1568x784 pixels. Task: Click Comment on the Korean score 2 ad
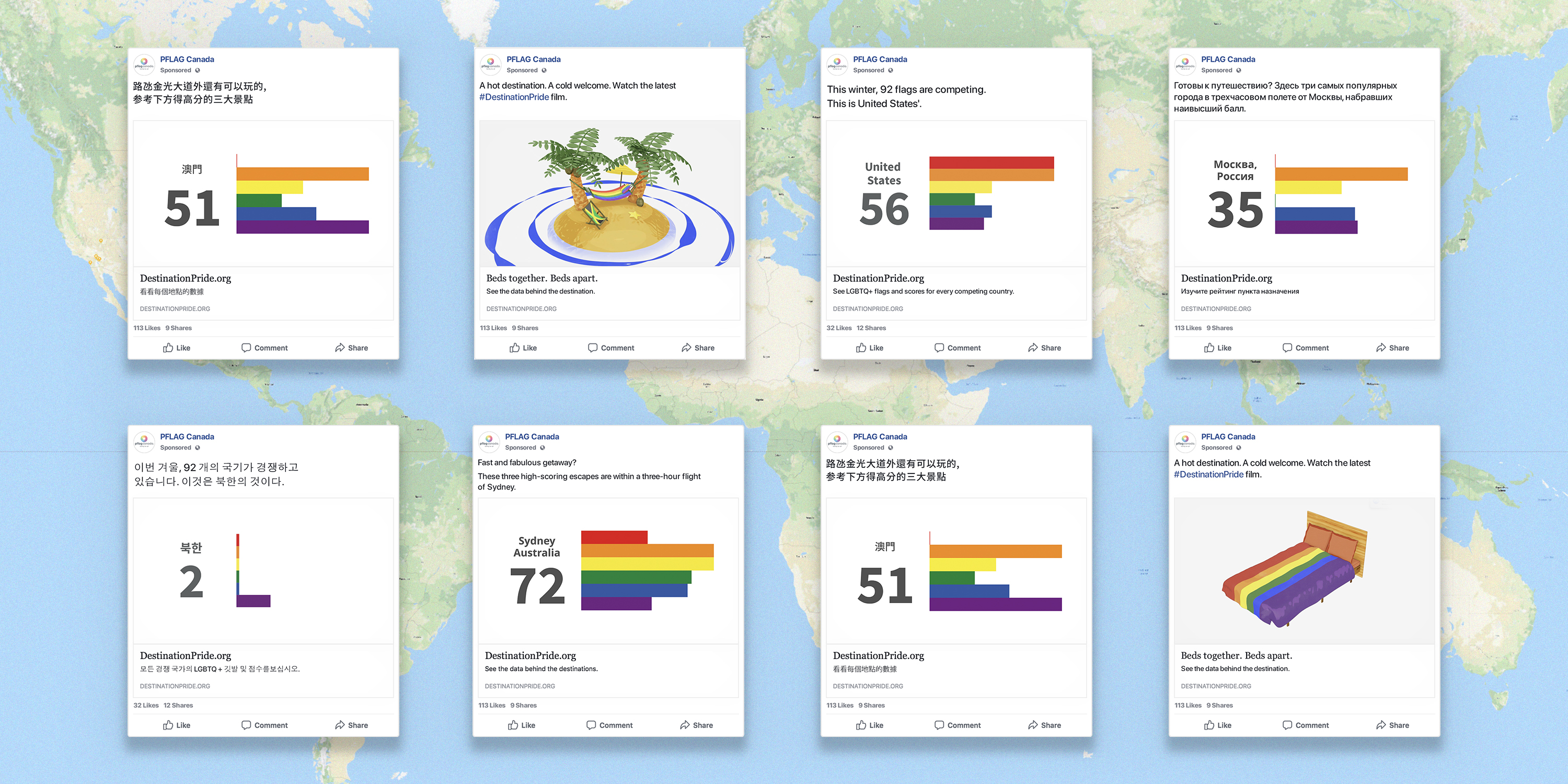click(x=264, y=725)
